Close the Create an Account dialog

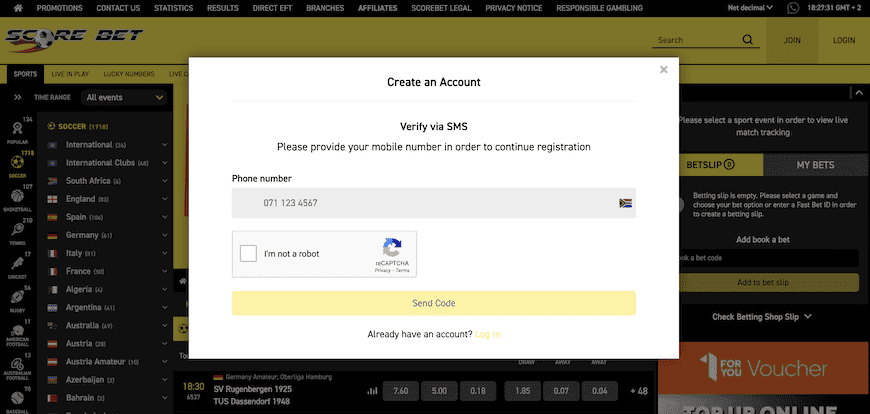pyautogui.click(x=663, y=70)
